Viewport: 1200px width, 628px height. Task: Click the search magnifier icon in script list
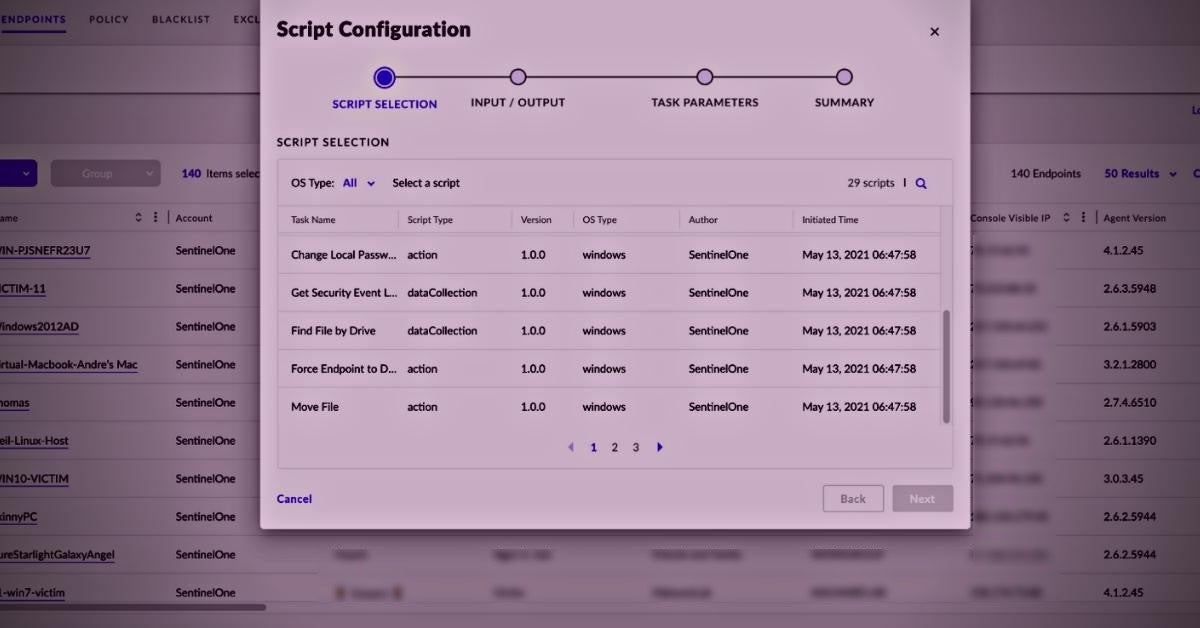pos(921,184)
